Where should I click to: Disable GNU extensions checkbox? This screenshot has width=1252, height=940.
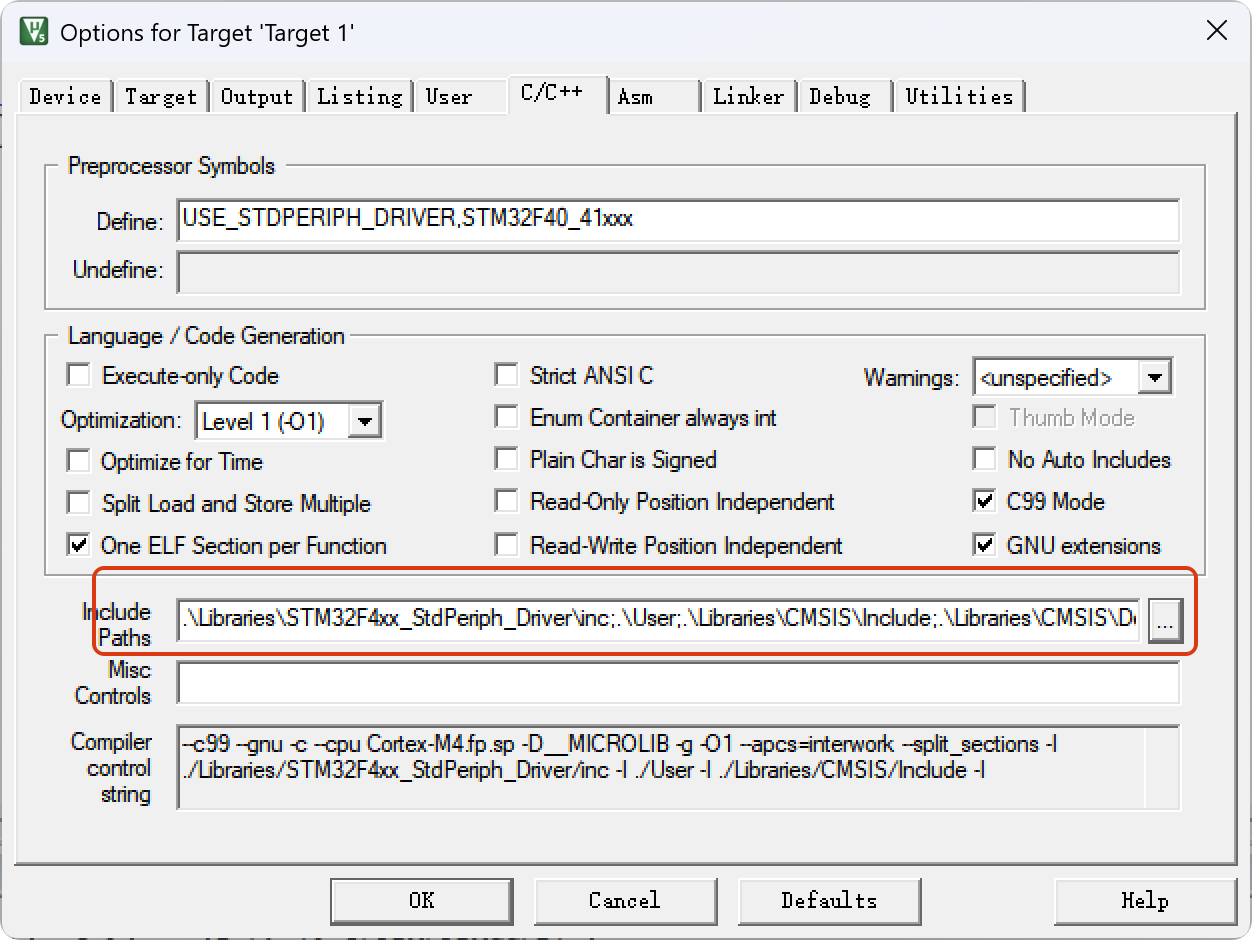(985, 546)
